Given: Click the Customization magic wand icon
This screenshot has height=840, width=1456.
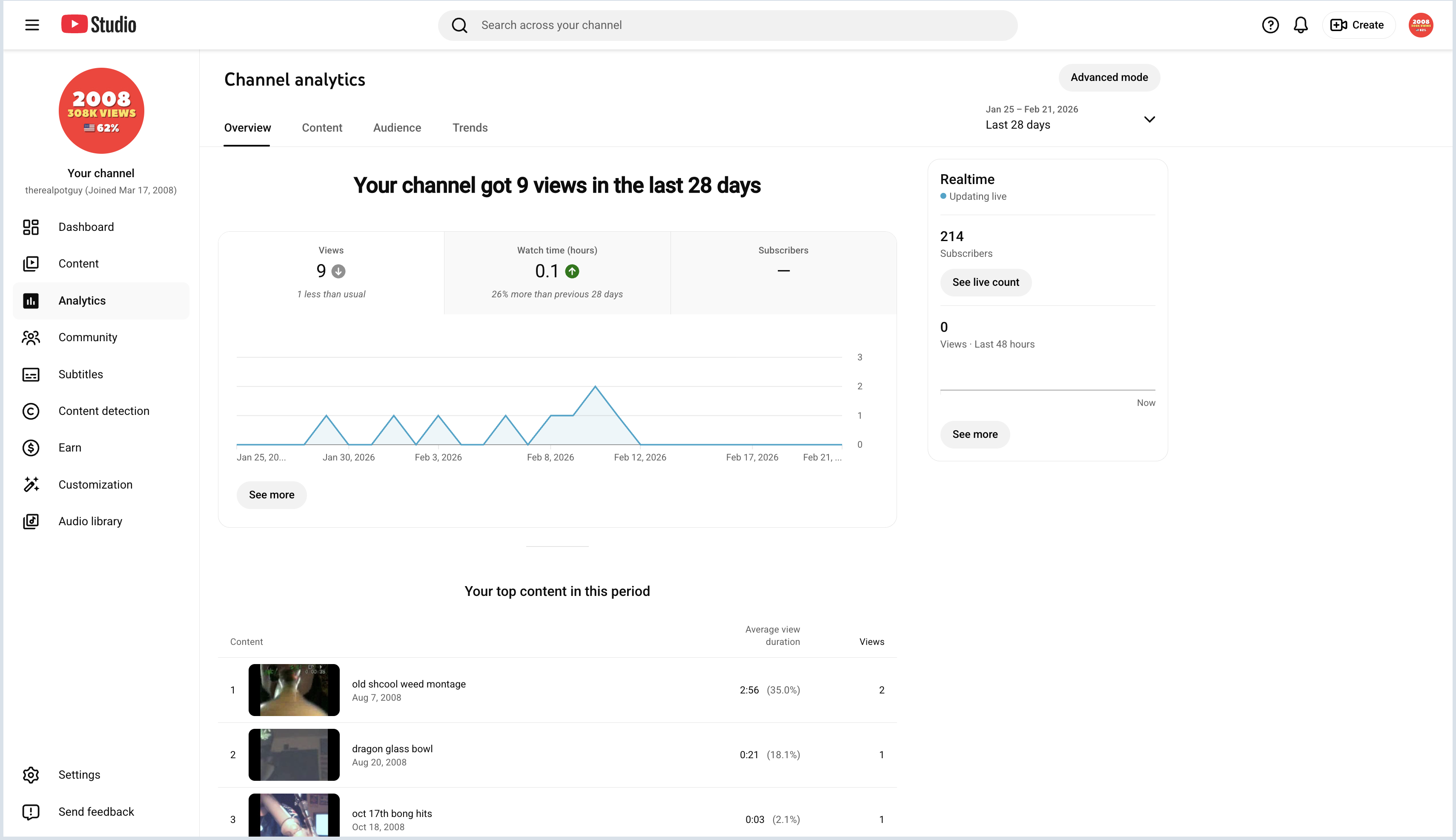Looking at the screenshot, I should (x=31, y=485).
